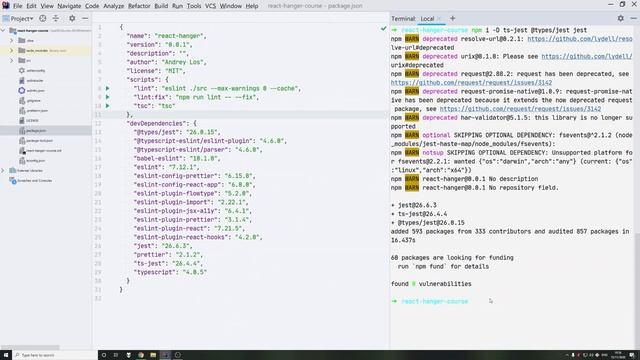This screenshot has width=640, height=360.
Task: Run the "tsc" script gutter icon
Action: 107,106
